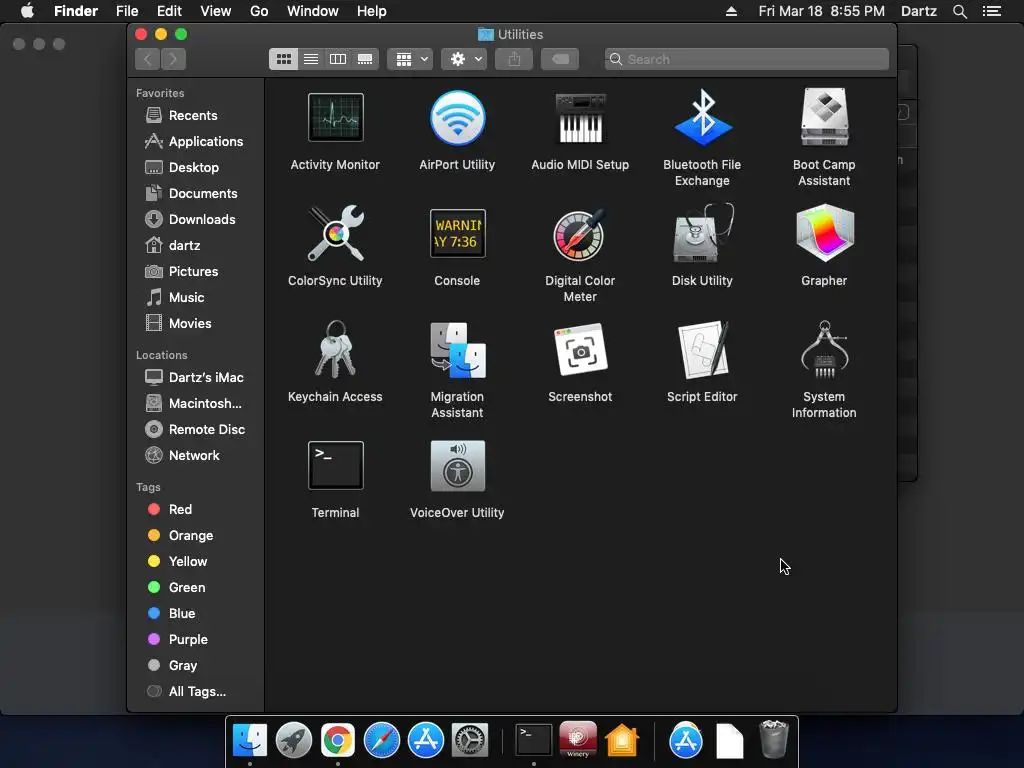Open Safari from the Dock
1024x768 pixels.
click(381, 740)
